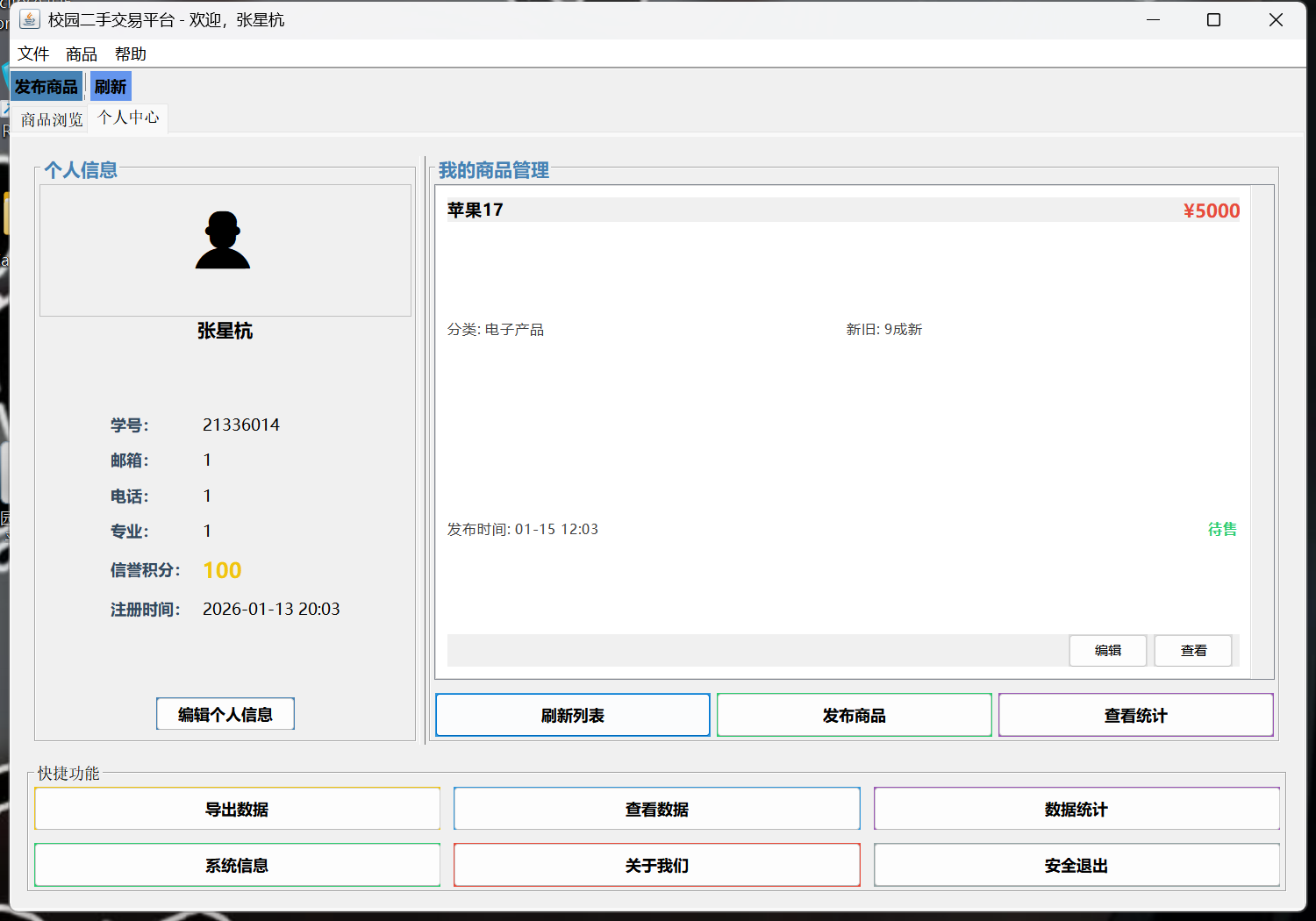
Task: Click the 待售 status label
Action: [1222, 529]
